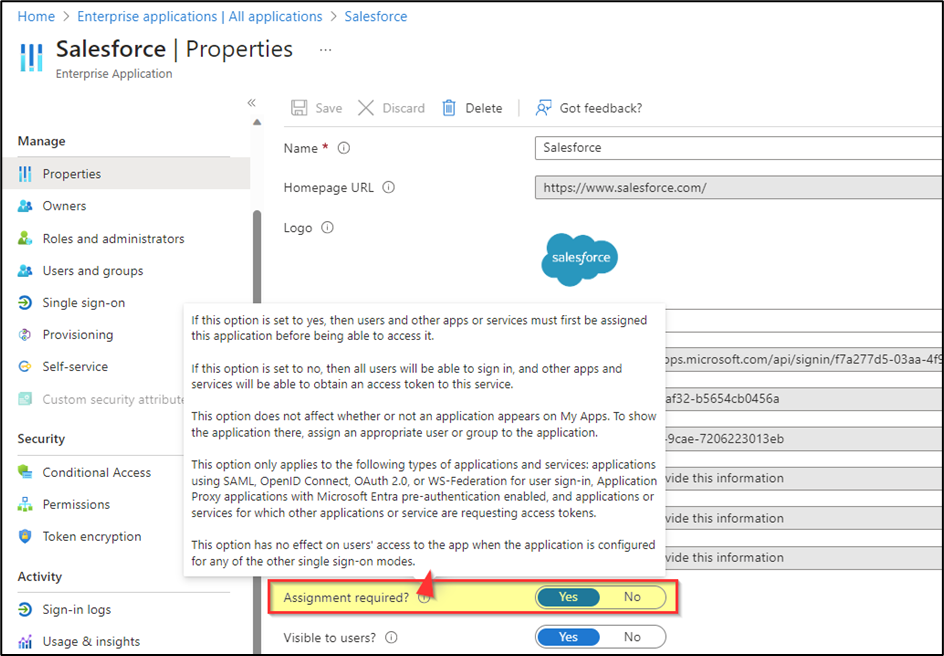Set Assignment required to No
Viewport: 944px width, 656px height.
[632, 597]
